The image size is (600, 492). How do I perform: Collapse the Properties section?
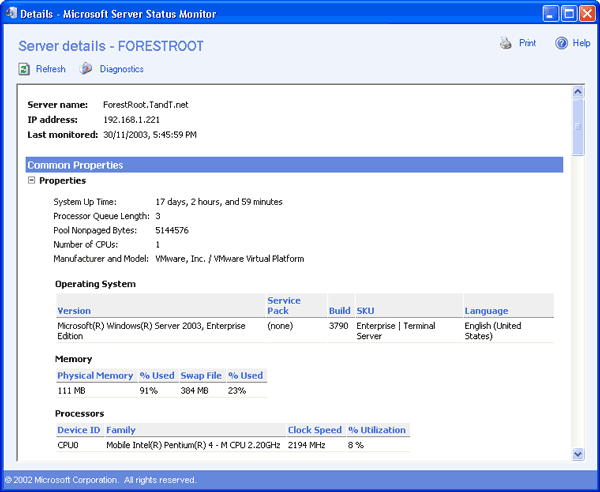point(31,180)
